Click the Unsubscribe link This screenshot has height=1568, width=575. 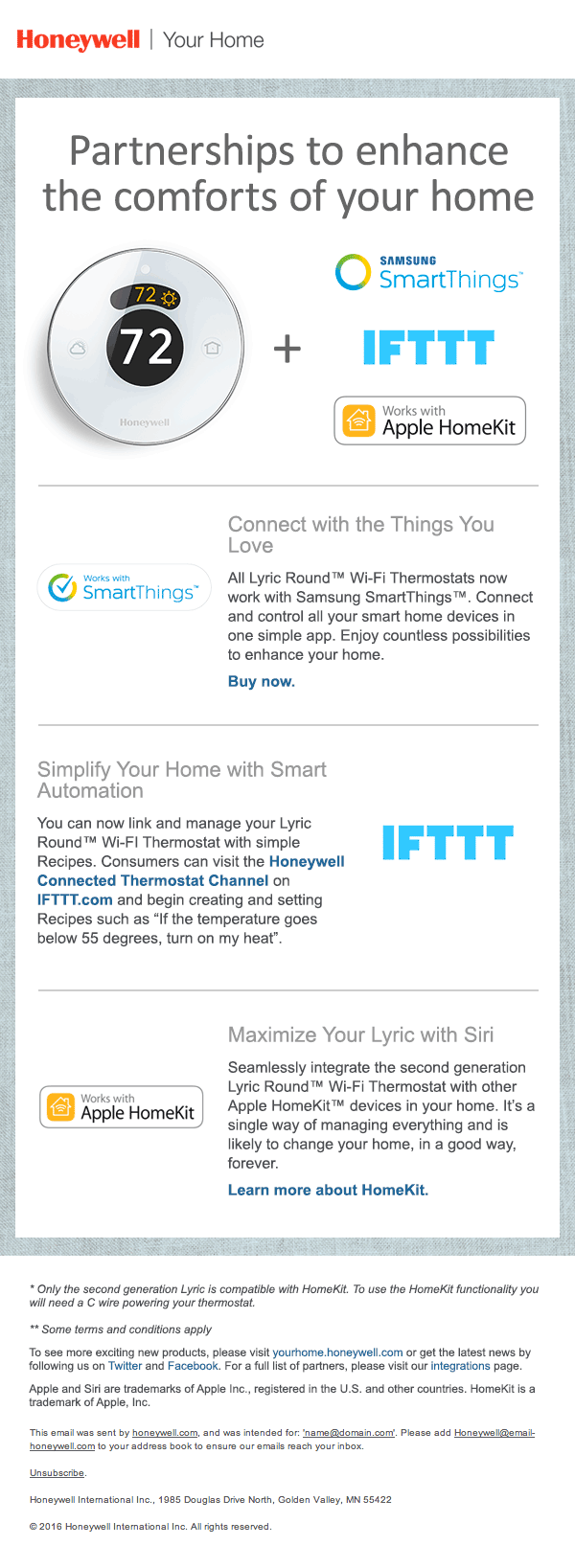click(57, 1473)
